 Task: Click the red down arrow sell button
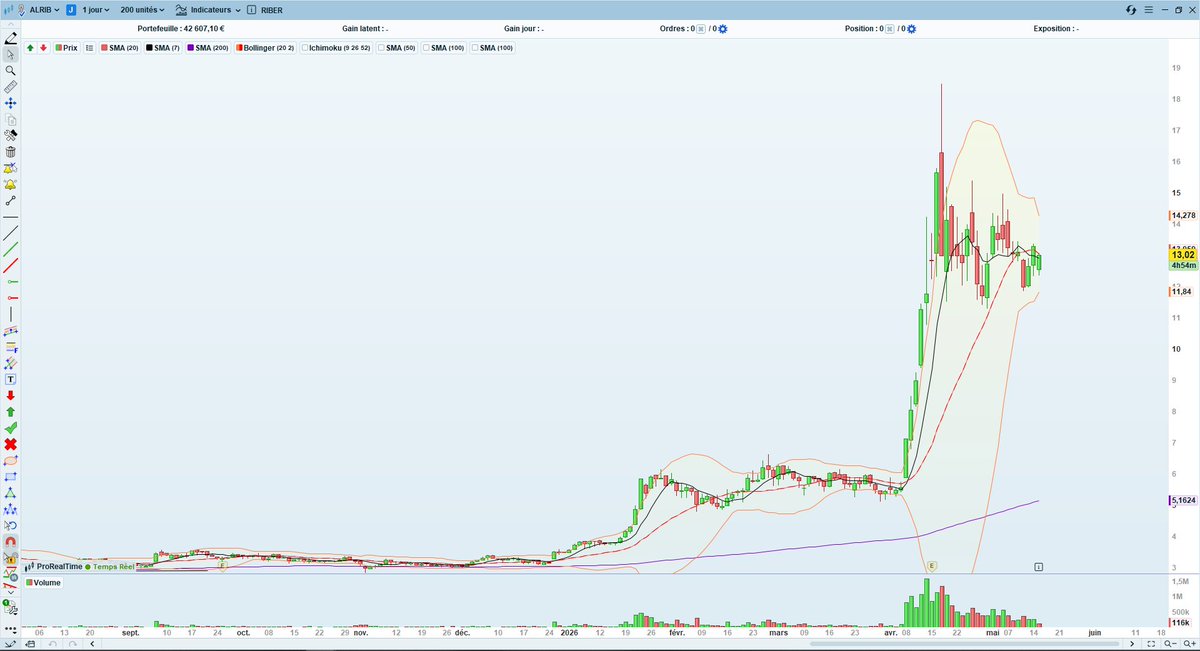tap(43, 47)
